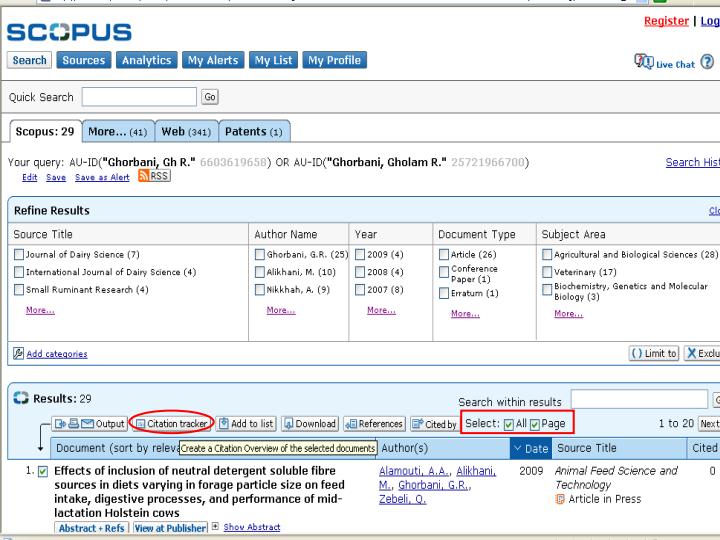
Task: Check Journal of Dairy Science filter
Action: [19, 254]
